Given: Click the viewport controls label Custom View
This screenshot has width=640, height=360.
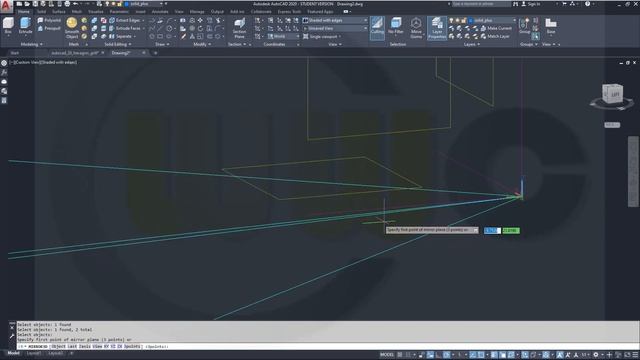Looking at the screenshot, I should pyautogui.click(x=27, y=62).
